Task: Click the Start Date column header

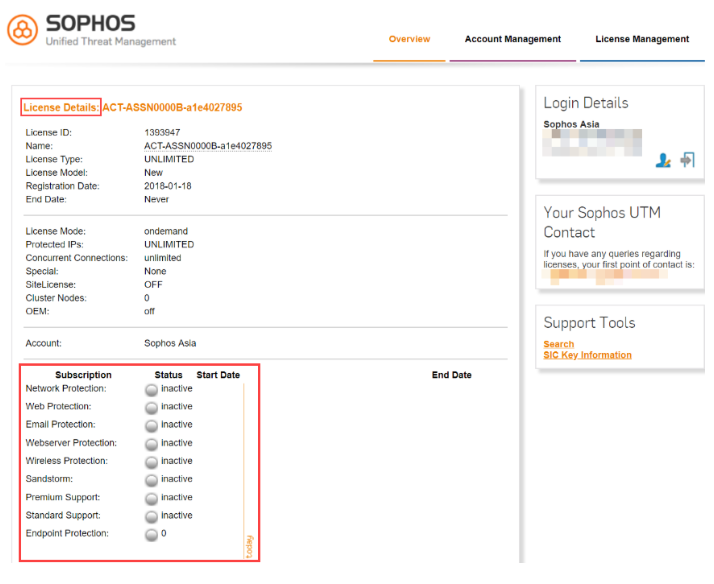Action: (x=218, y=375)
